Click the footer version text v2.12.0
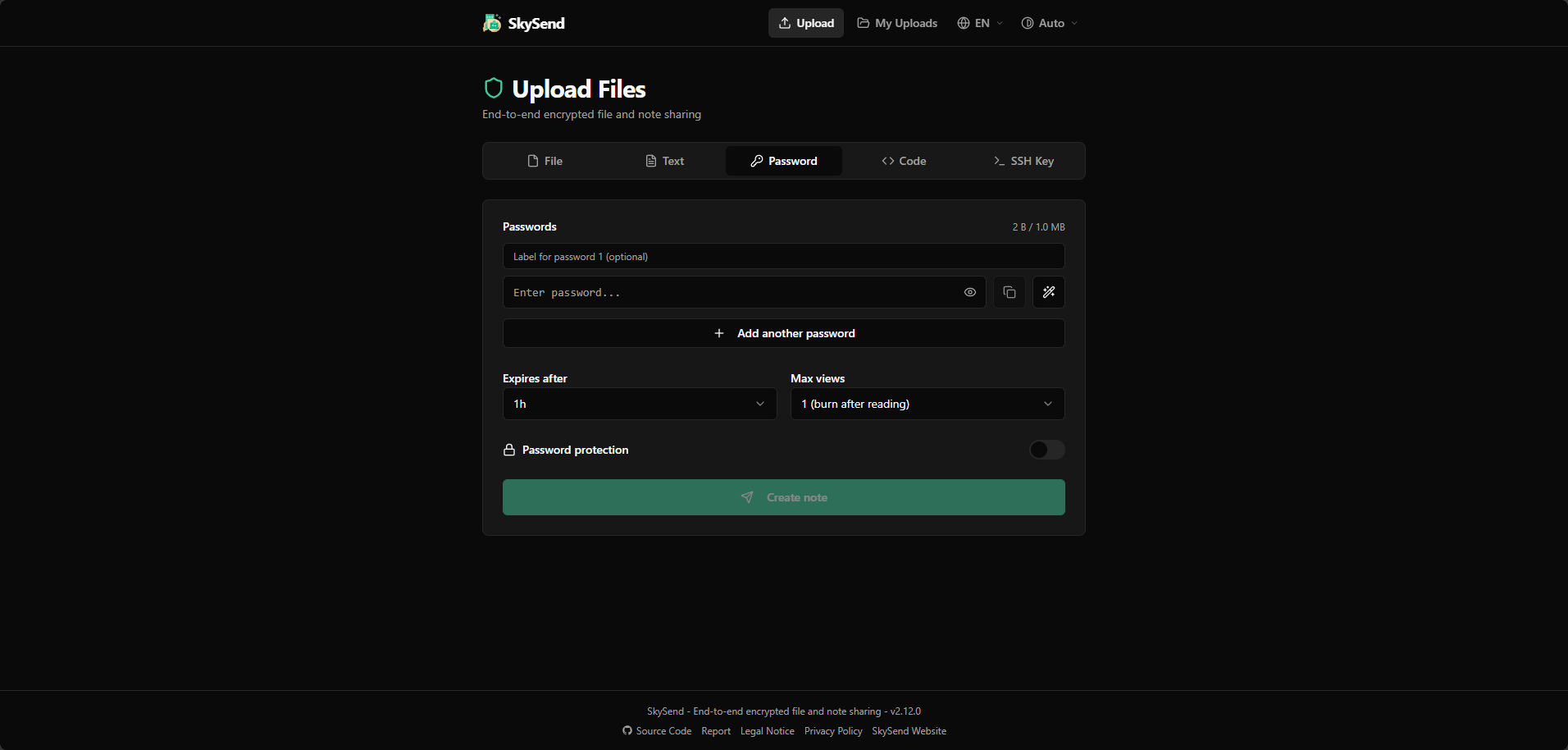 [905, 711]
